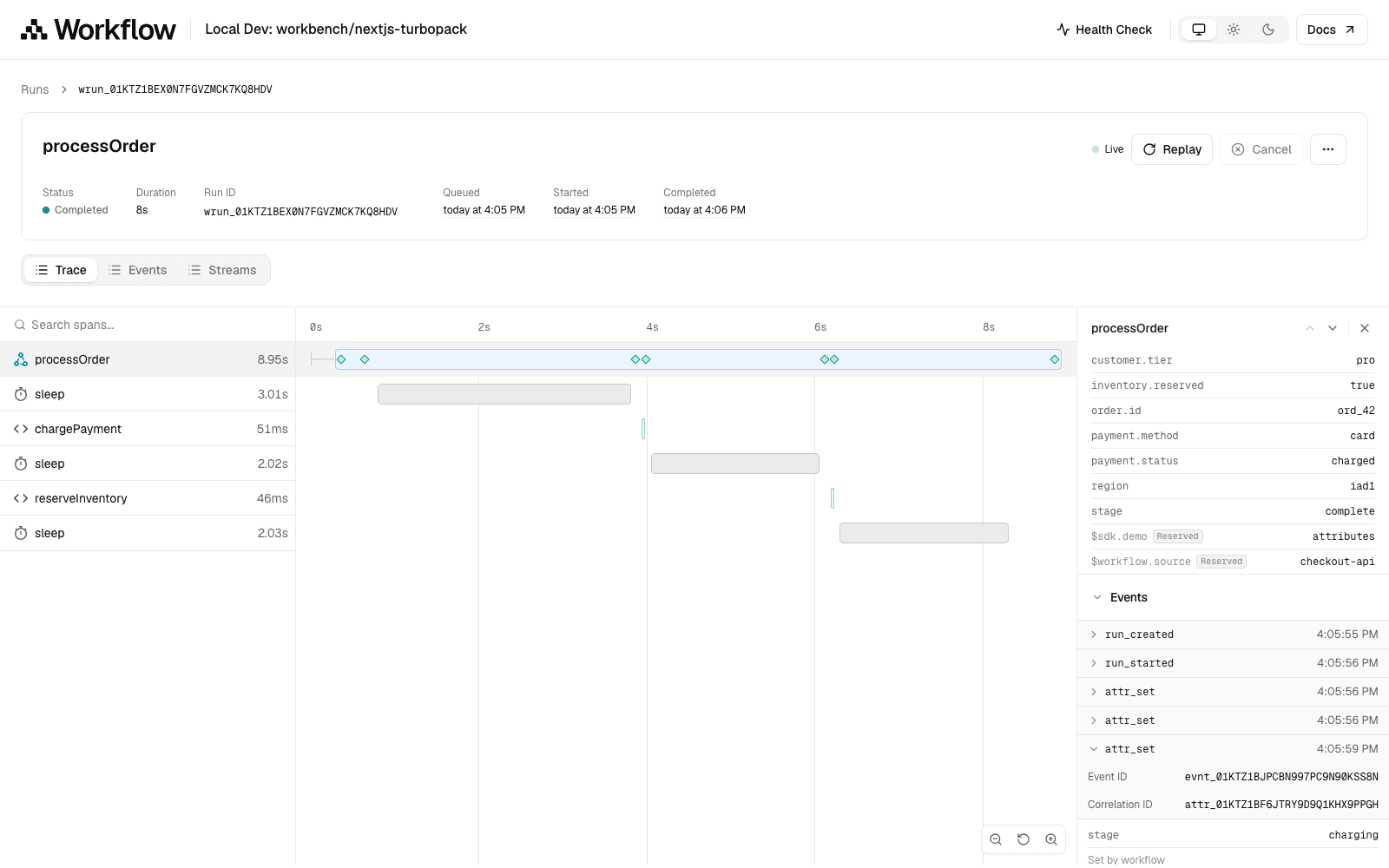Image resolution: width=1389 pixels, height=868 pixels.
Task: Select the 2.02s sleep span row
Action: coord(148,464)
